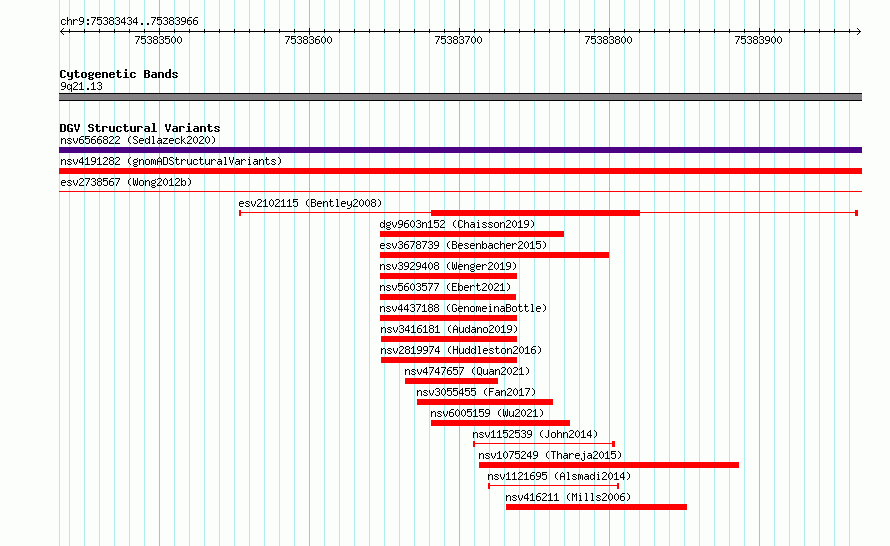Select dgv9603n152 (Chaisson2019) label

tap(457, 224)
